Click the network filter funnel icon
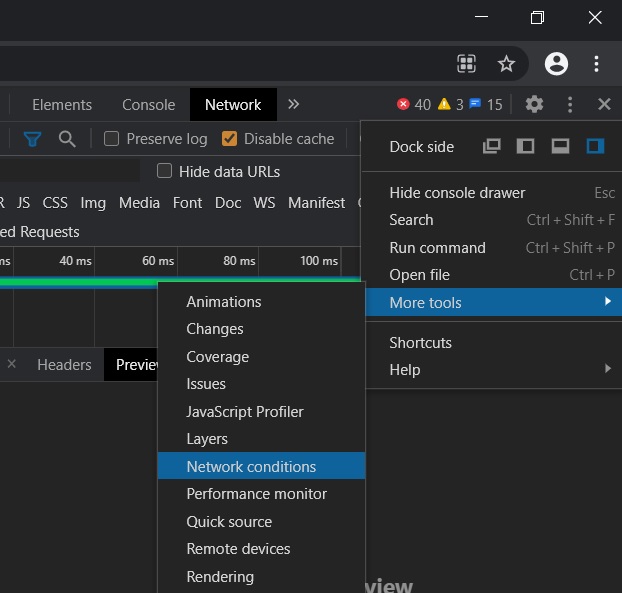This screenshot has width=622, height=593. point(33,139)
